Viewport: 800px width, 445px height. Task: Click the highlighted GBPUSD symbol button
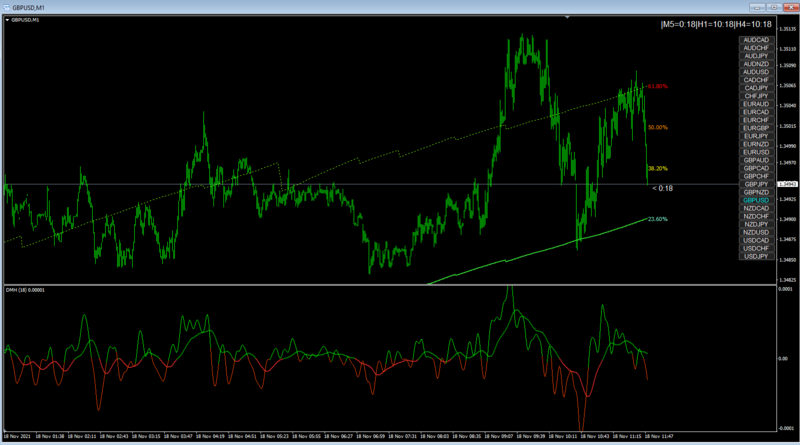click(x=756, y=201)
